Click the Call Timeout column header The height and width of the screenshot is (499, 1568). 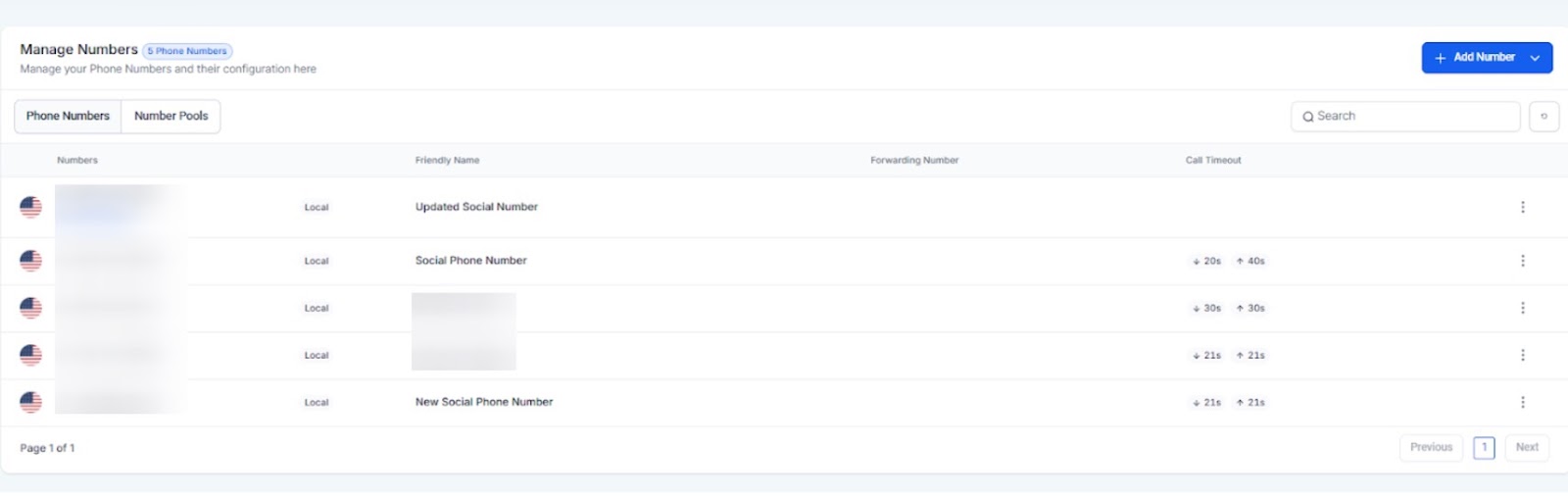1212,160
